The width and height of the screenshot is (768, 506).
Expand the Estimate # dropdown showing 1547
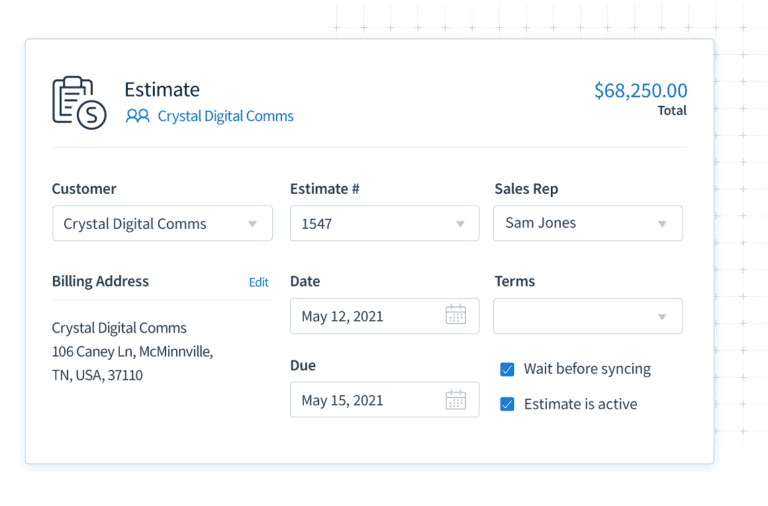(383, 224)
